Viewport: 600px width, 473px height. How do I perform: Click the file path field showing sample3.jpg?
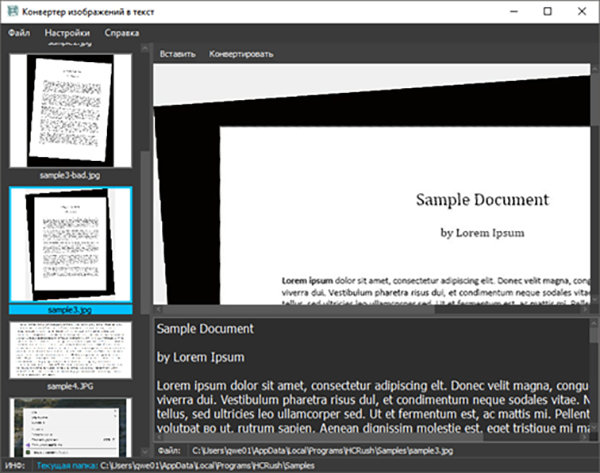point(322,450)
